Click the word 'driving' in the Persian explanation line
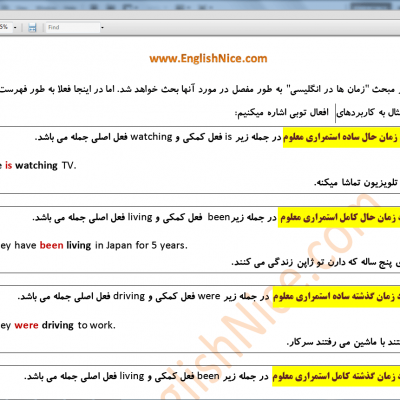 (x=129, y=296)
